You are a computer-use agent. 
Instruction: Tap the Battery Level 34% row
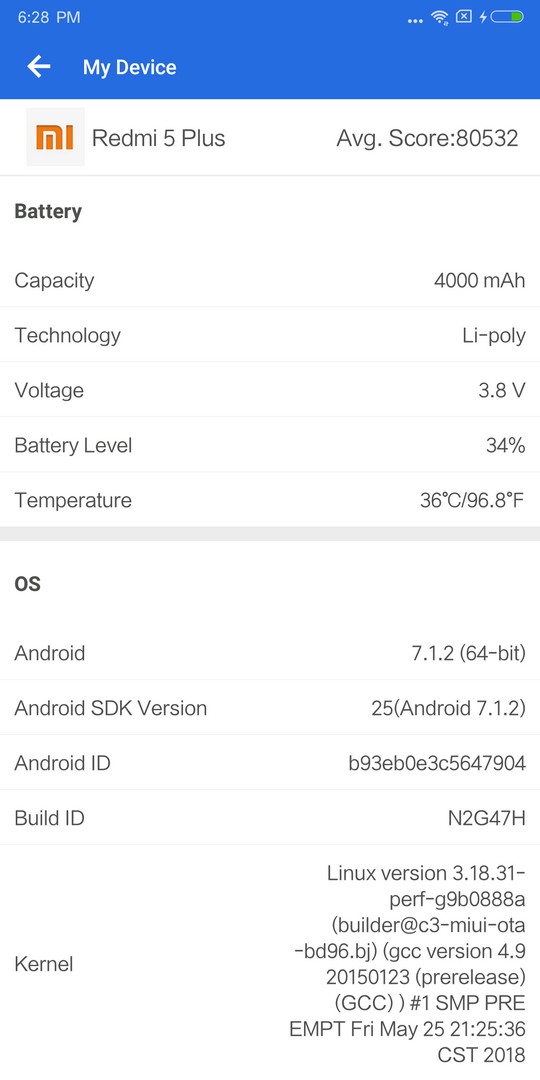[270, 446]
